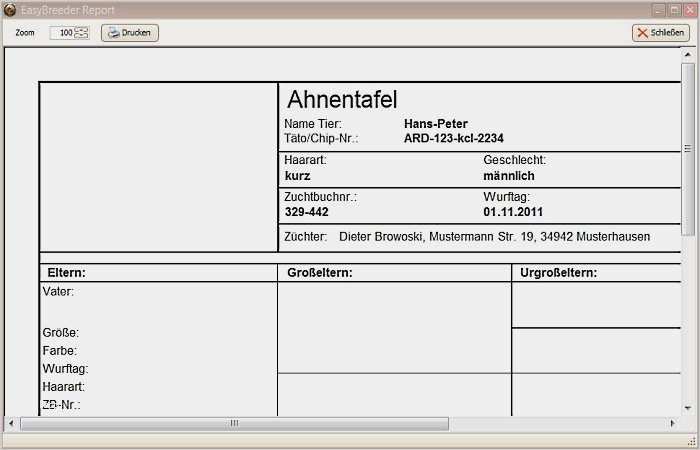
Task: Close the window using the title bar X
Action: tap(690, 10)
